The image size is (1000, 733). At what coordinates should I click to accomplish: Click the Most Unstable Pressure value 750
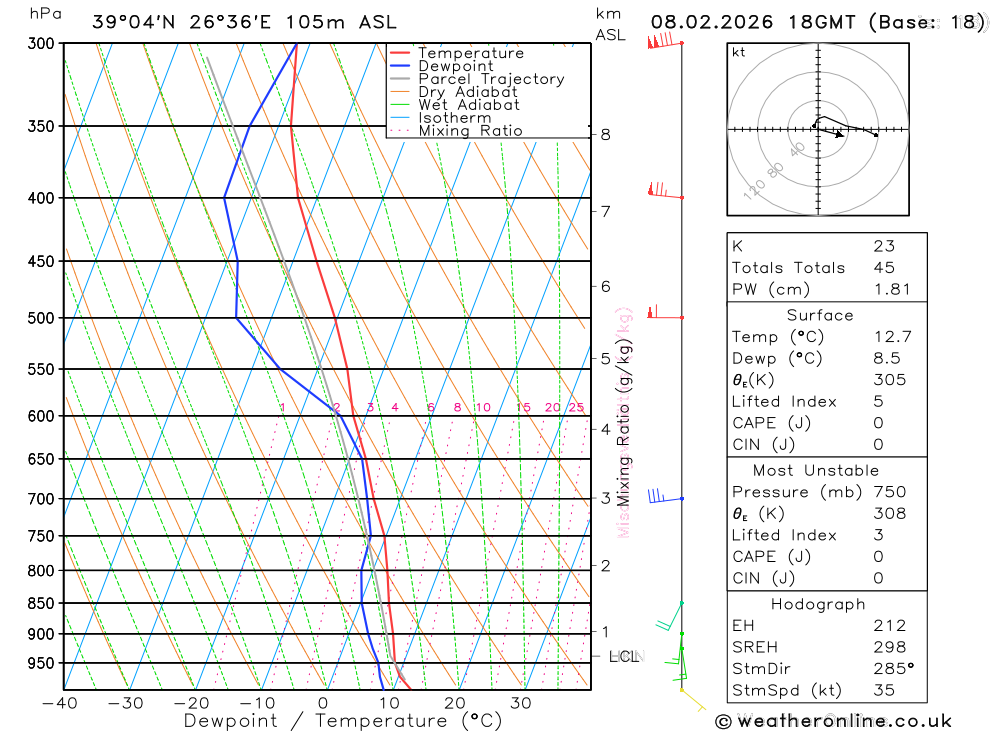pyautogui.click(x=890, y=492)
